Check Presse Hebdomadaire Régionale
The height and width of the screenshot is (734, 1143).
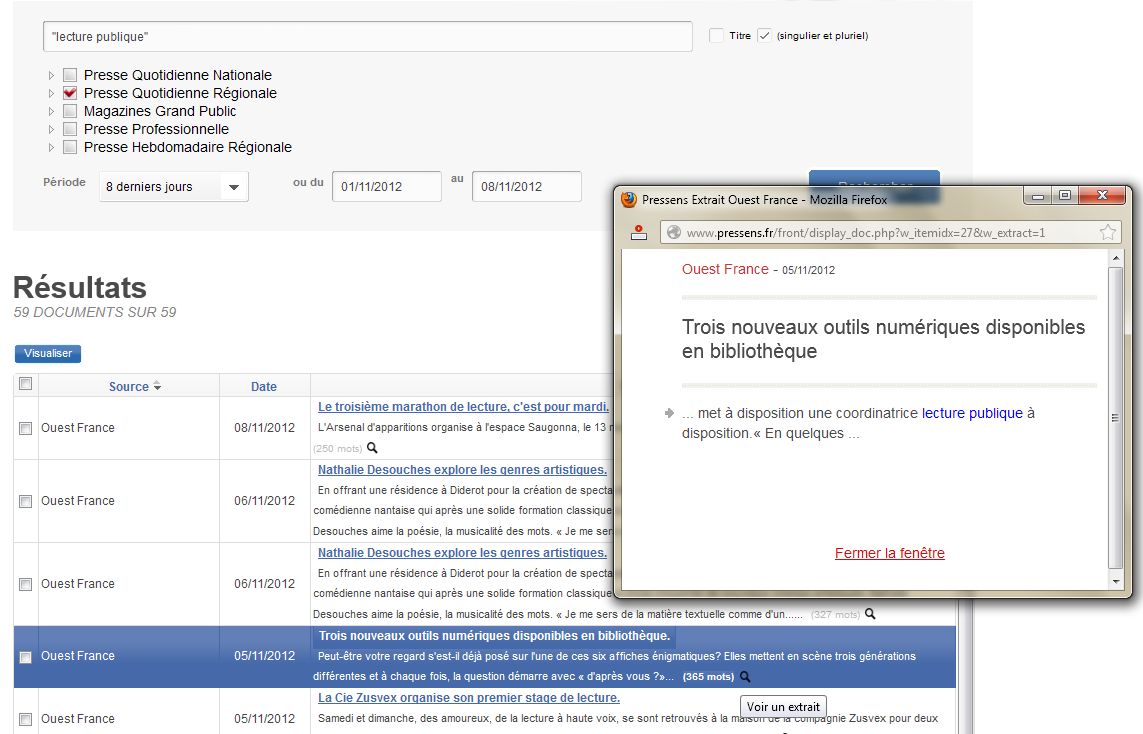point(70,147)
